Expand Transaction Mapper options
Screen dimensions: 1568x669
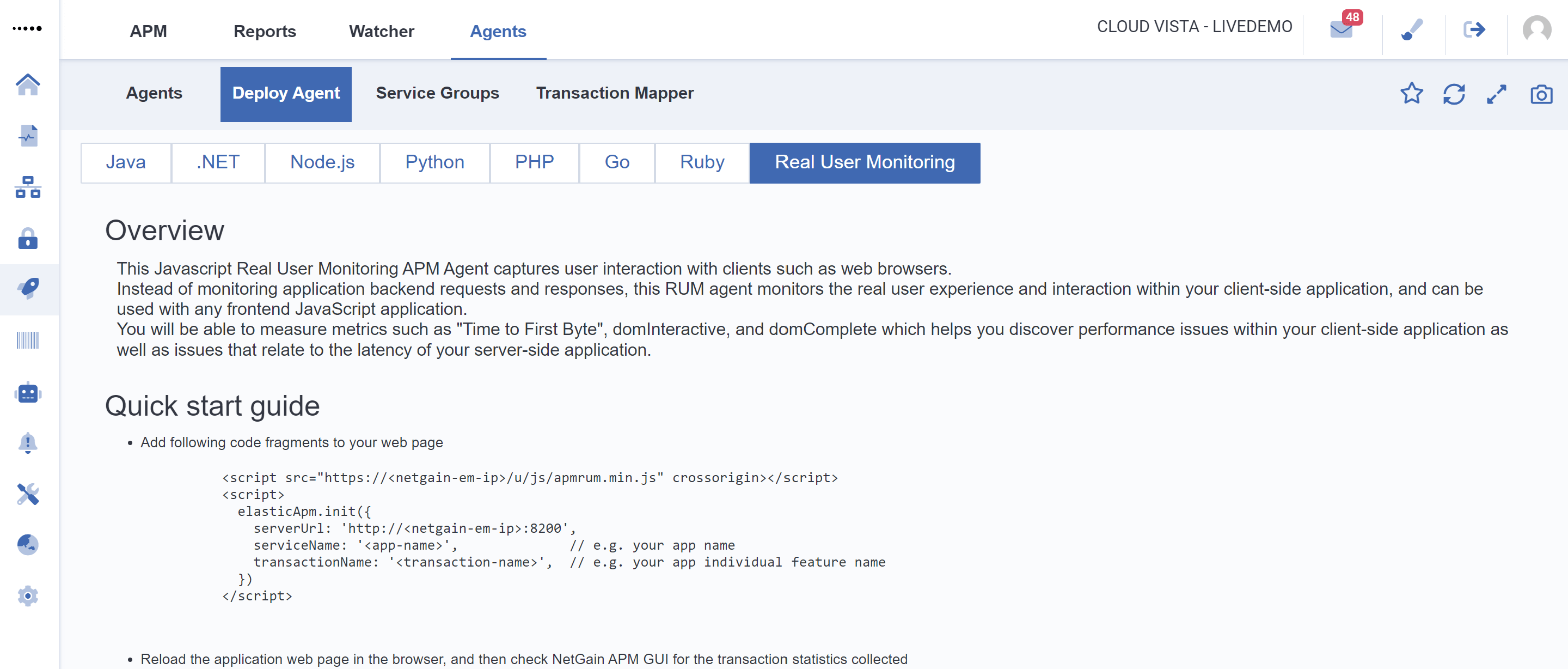pyautogui.click(x=614, y=92)
